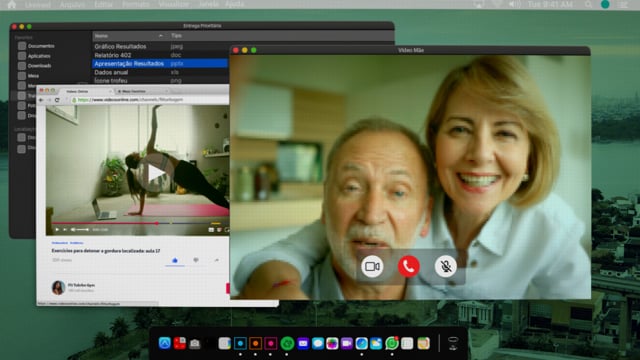Open the purple mail app in dock
The height and width of the screenshot is (360, 640).
pos(303,344)
